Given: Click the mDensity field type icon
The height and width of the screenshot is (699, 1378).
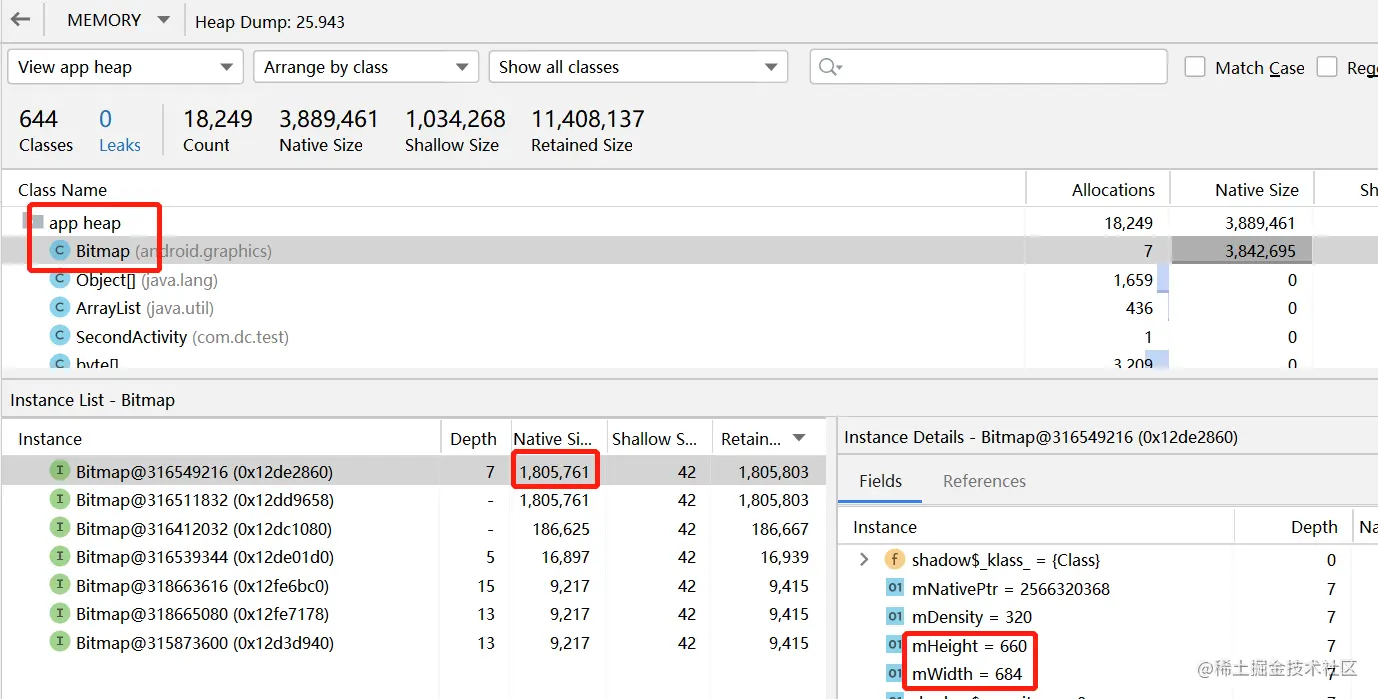Looking at the screenshot, I should click(895, 617).
